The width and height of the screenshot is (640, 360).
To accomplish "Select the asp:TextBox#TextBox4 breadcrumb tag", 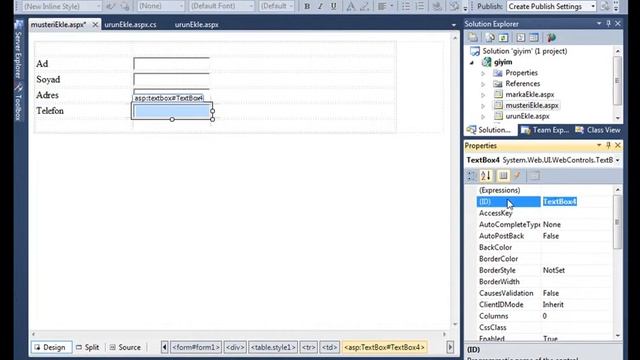I will click(x=384, y=347).
